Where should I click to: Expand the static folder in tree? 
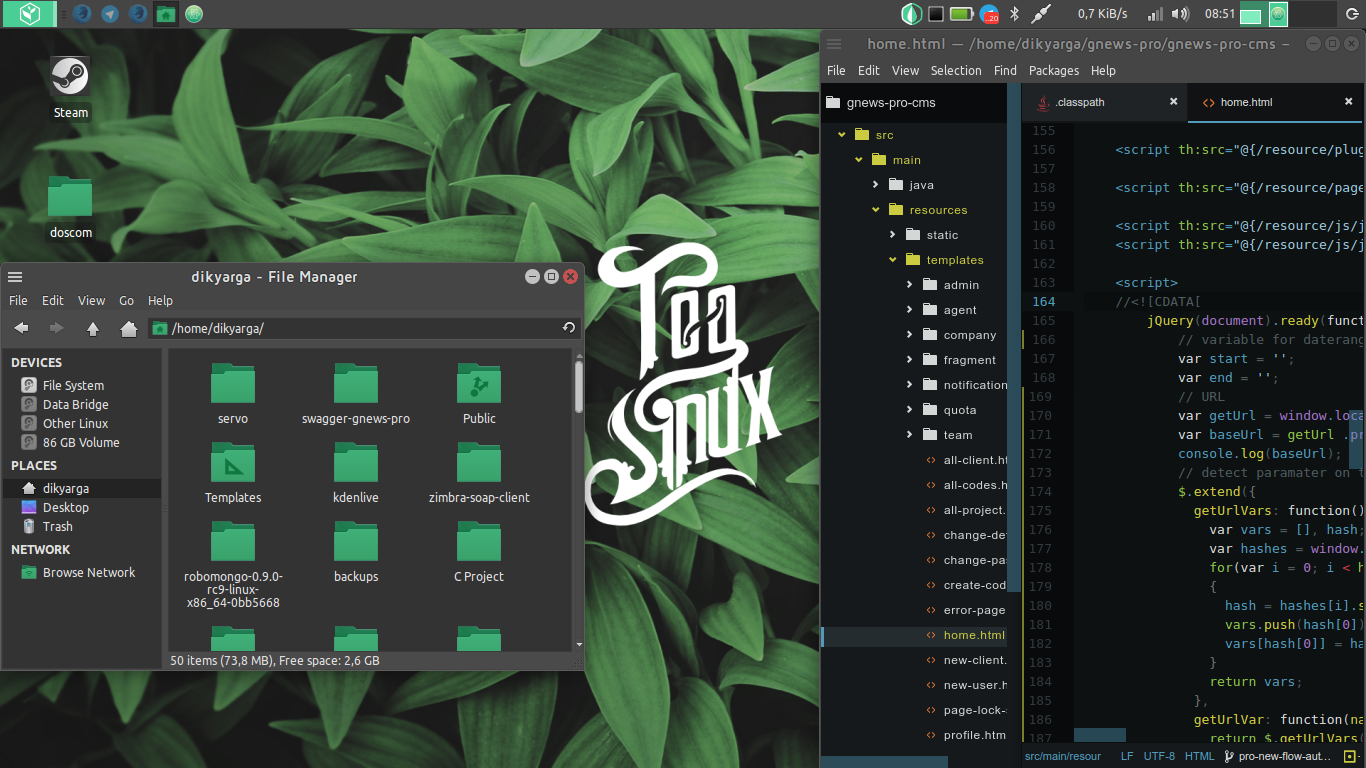892,235
